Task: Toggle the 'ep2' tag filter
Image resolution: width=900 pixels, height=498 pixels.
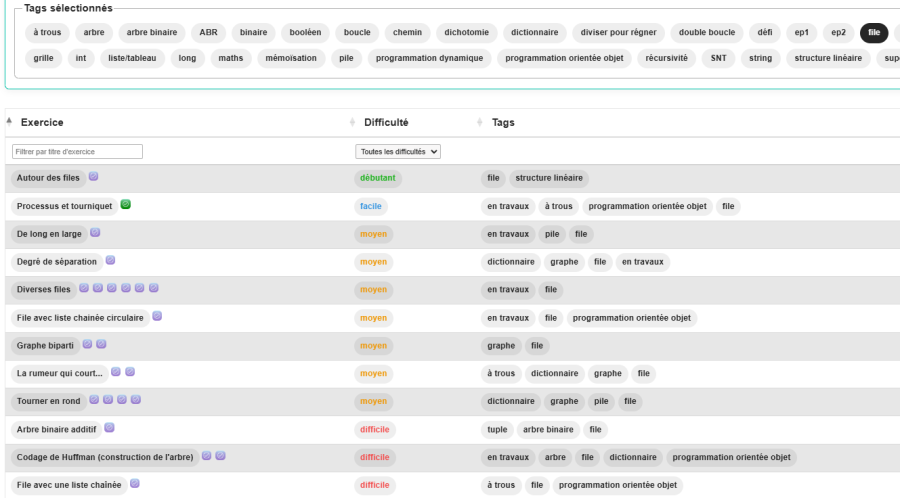Action: pos(839,33)
